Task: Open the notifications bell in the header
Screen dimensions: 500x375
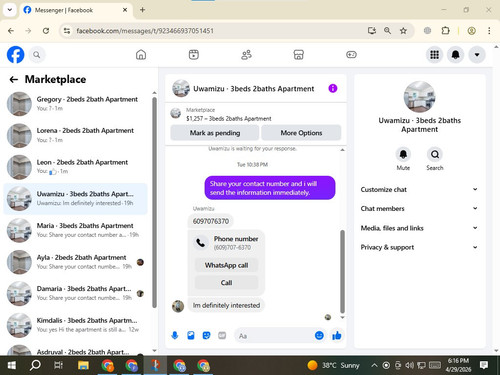Action: coord(456,55)
